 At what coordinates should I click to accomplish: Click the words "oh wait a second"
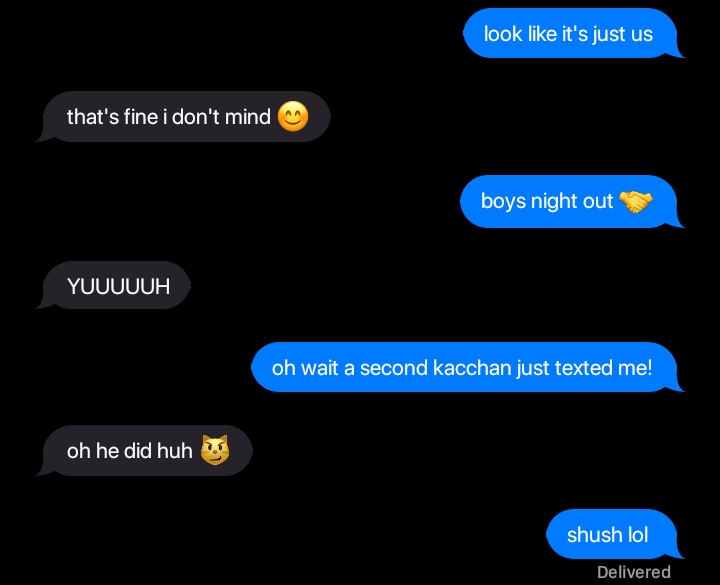coord(349,368)
